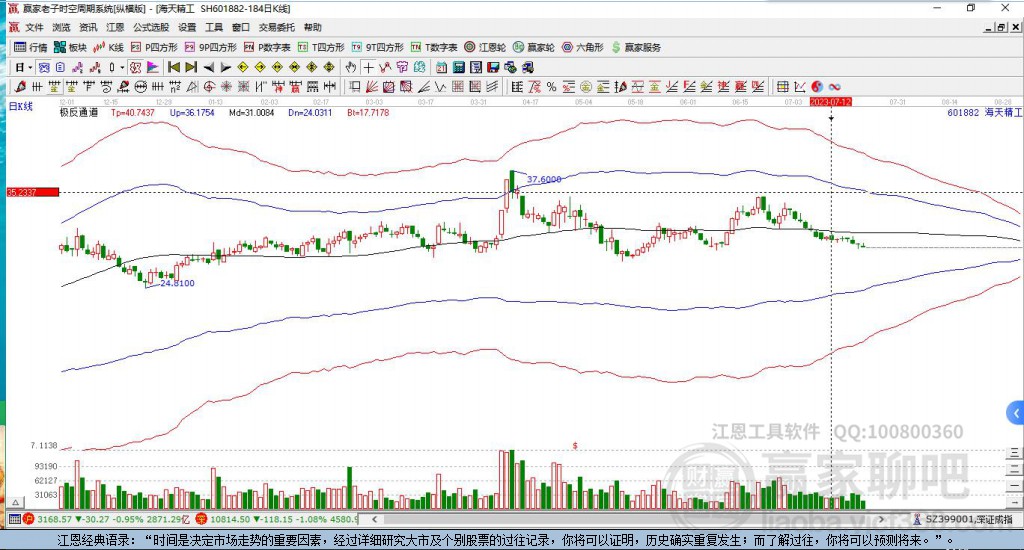Click the status bar keyboard grid icon
1024x550 pixels.
click(x=14, y=519)
